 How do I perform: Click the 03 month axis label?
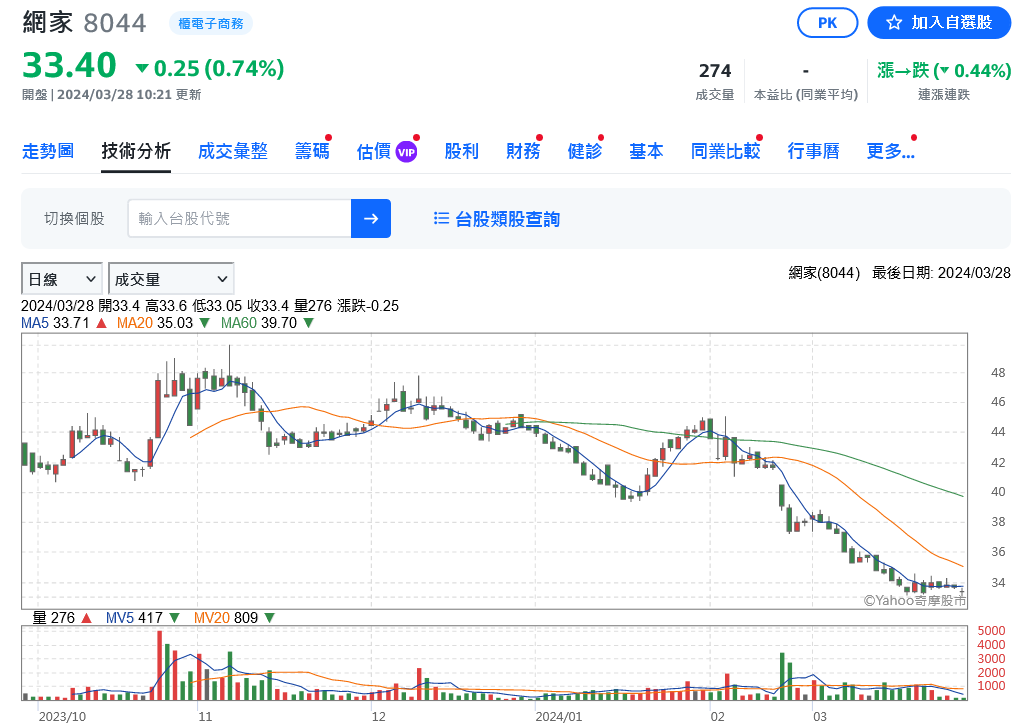click(820, 717)
